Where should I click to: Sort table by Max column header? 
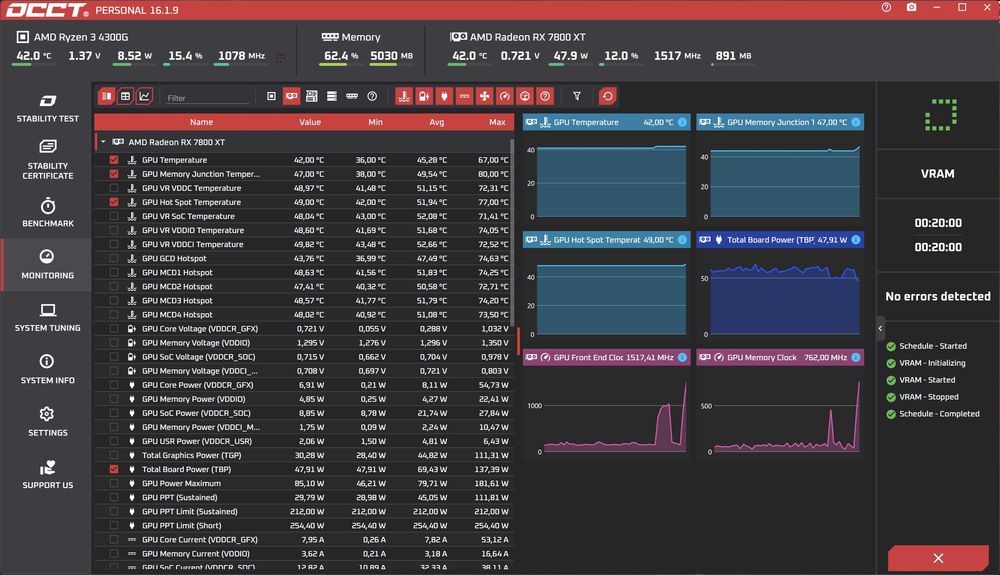click(497, 122)
